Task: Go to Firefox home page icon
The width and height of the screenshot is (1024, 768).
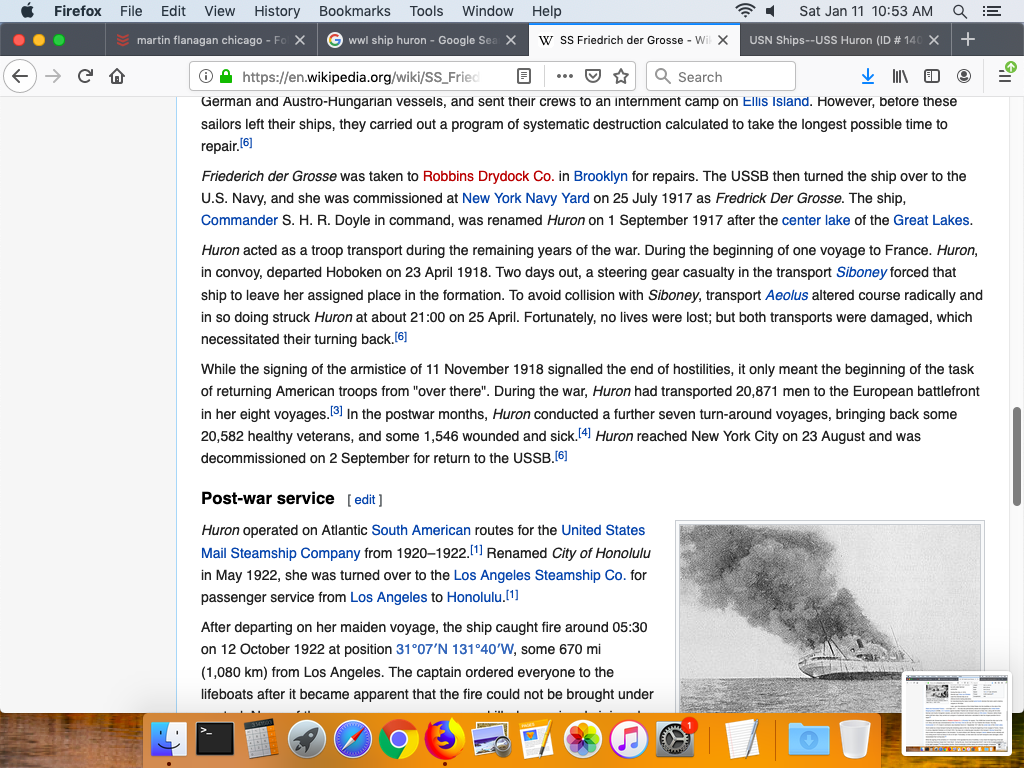Action: (117, 76)
